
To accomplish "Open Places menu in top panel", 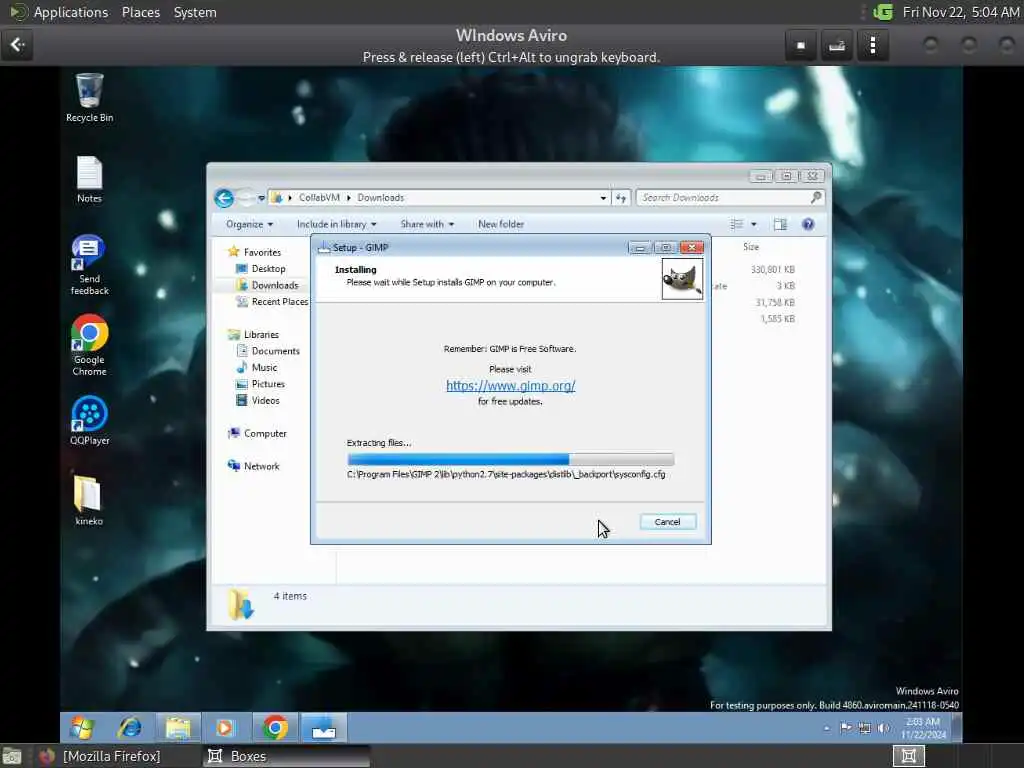I will [x=140, y=12].
